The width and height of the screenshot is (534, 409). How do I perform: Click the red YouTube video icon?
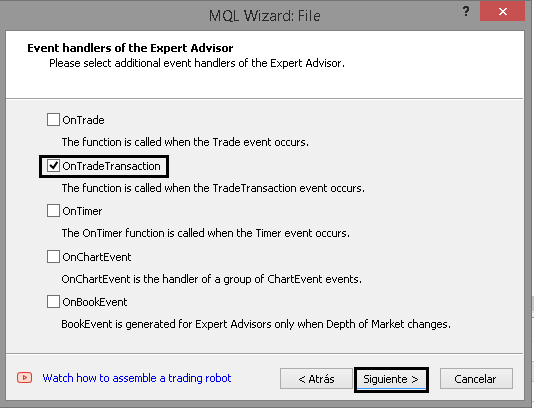[25, 378]
